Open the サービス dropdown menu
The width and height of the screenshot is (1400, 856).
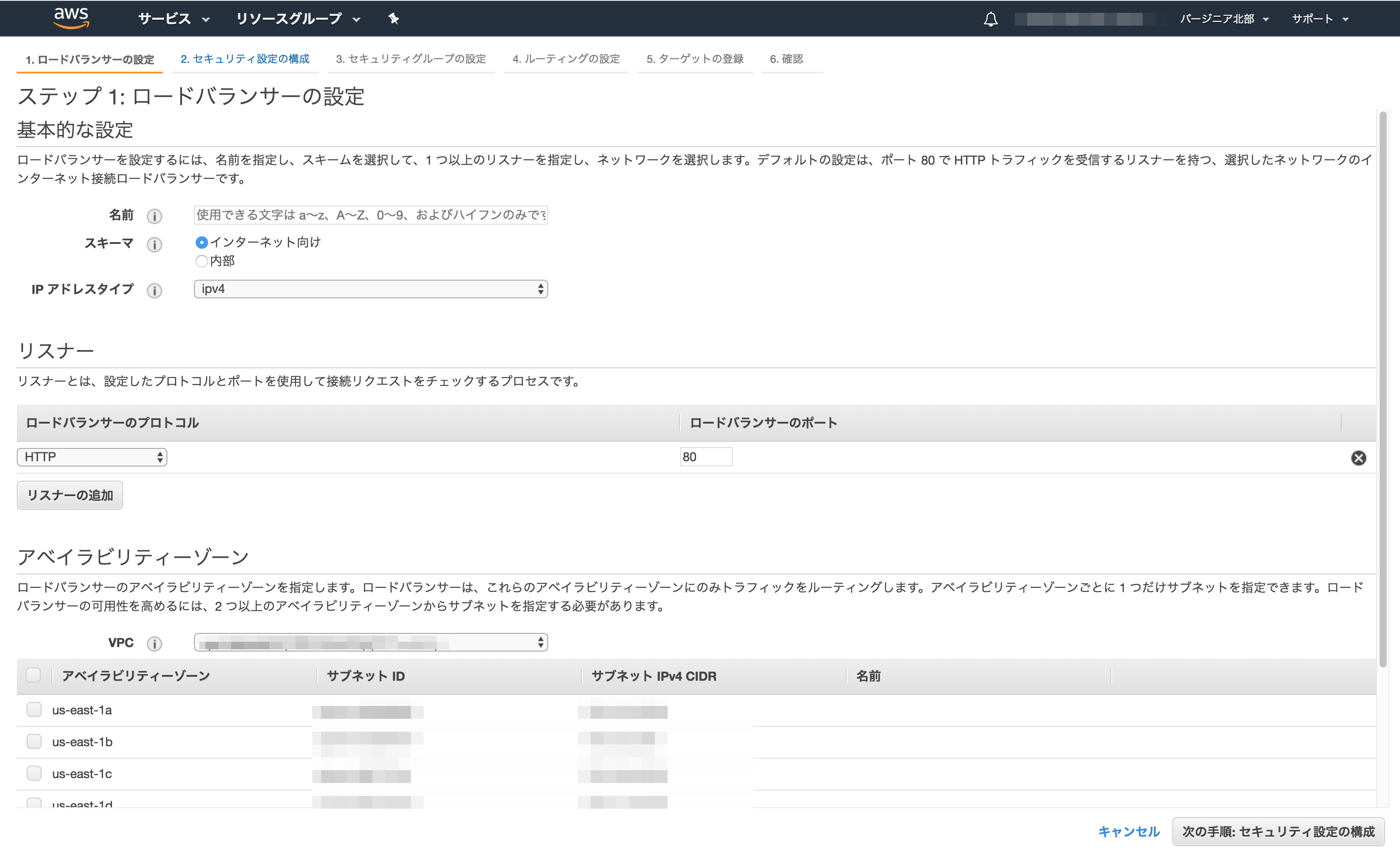point(174,19)
